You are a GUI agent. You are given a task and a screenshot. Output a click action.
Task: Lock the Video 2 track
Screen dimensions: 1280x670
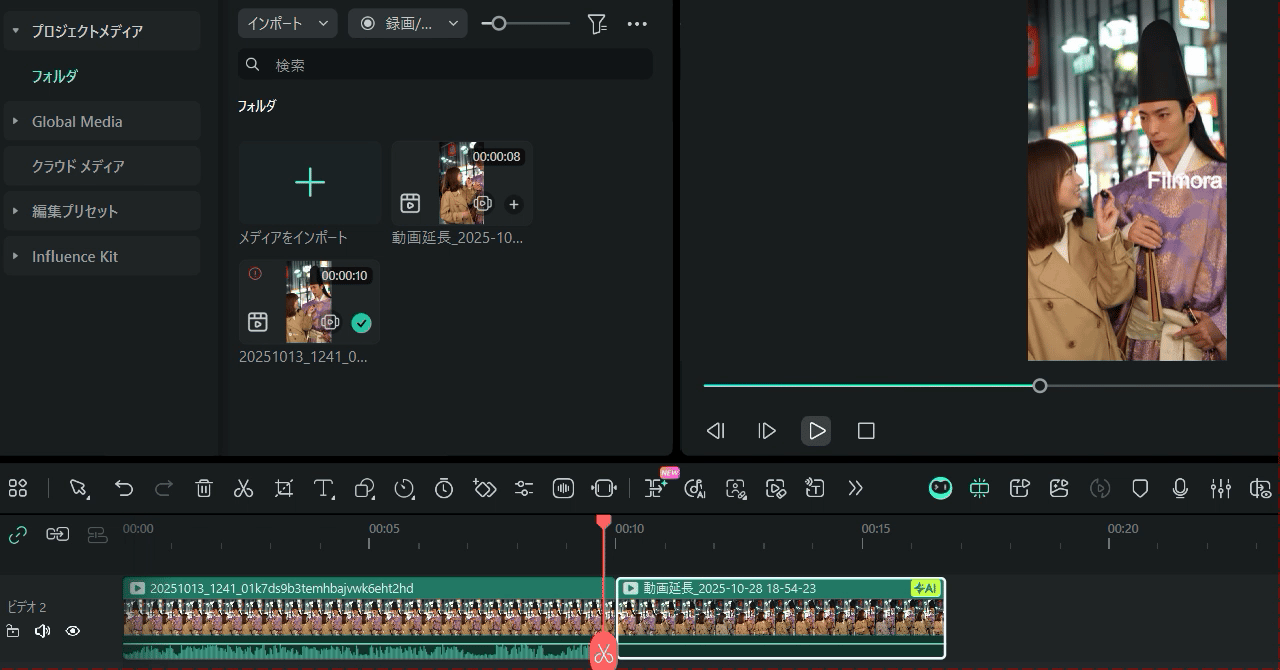pos(14,631)
